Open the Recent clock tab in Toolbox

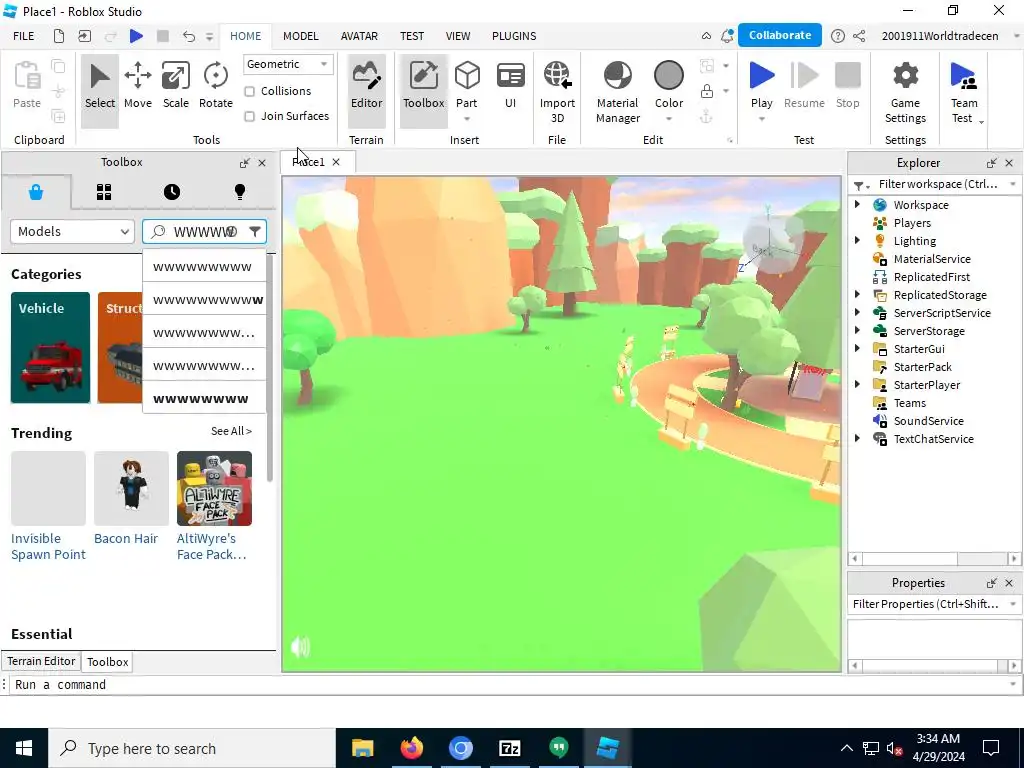(x=172, y=192)
